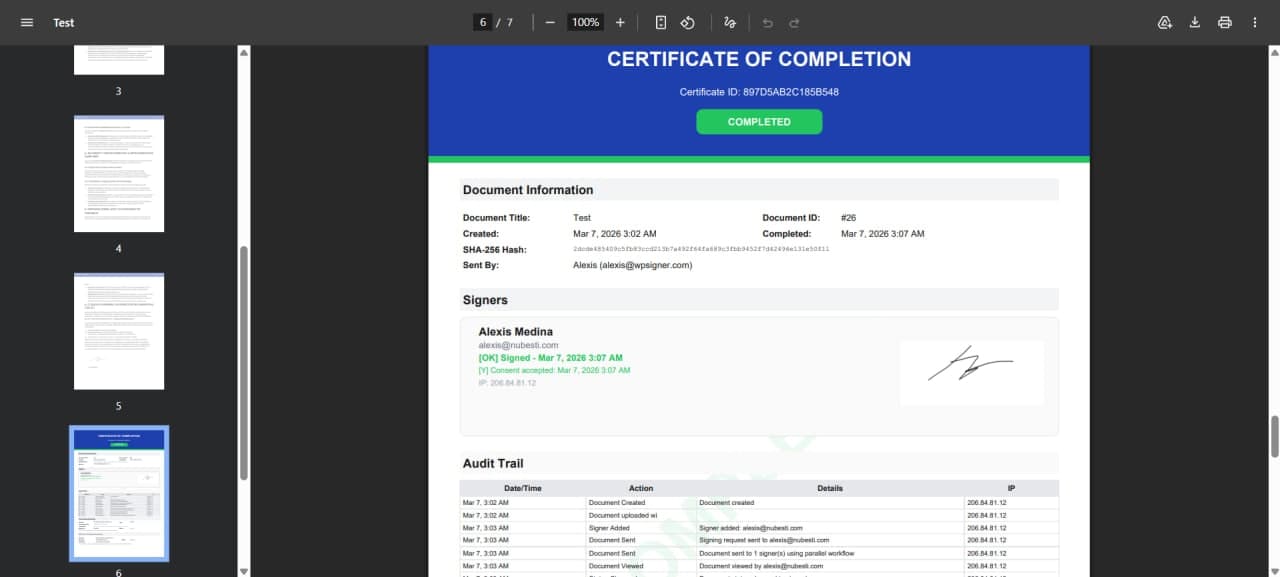Toggle fit-to-page view mode
The height and width of the screenshot is (577, 1280).
click(x=660, y=21)
